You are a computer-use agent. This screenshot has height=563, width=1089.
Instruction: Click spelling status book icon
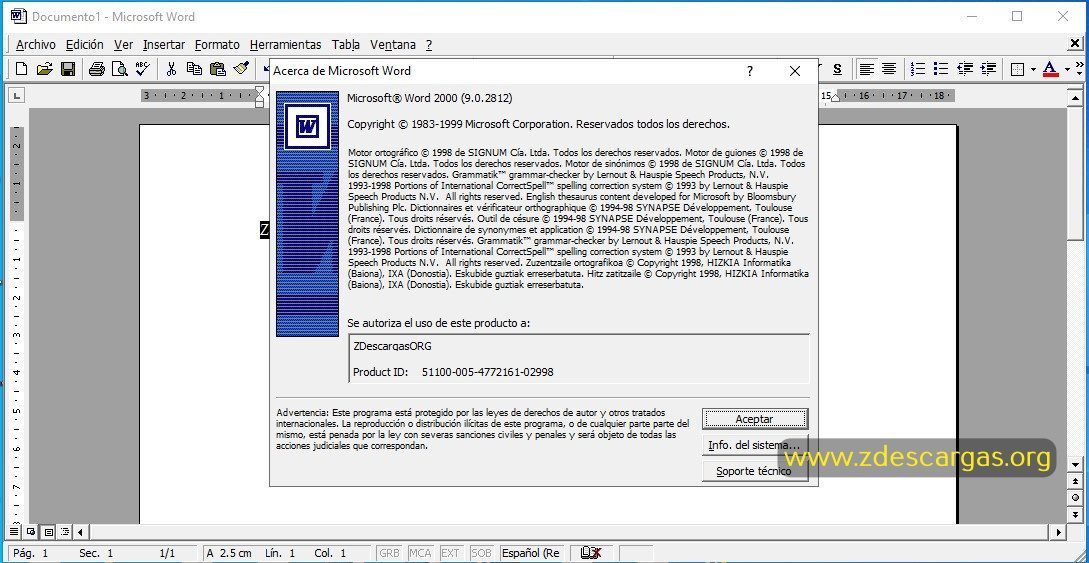click(590, 553)
